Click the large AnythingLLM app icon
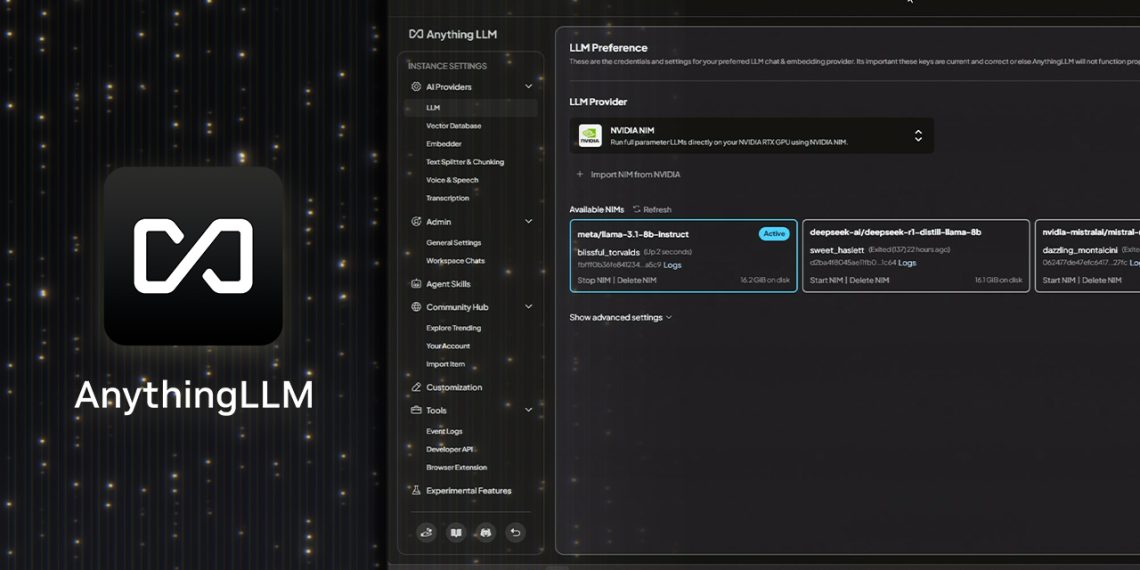This screenshot has height=570, width=1140. tap(193, 256)
